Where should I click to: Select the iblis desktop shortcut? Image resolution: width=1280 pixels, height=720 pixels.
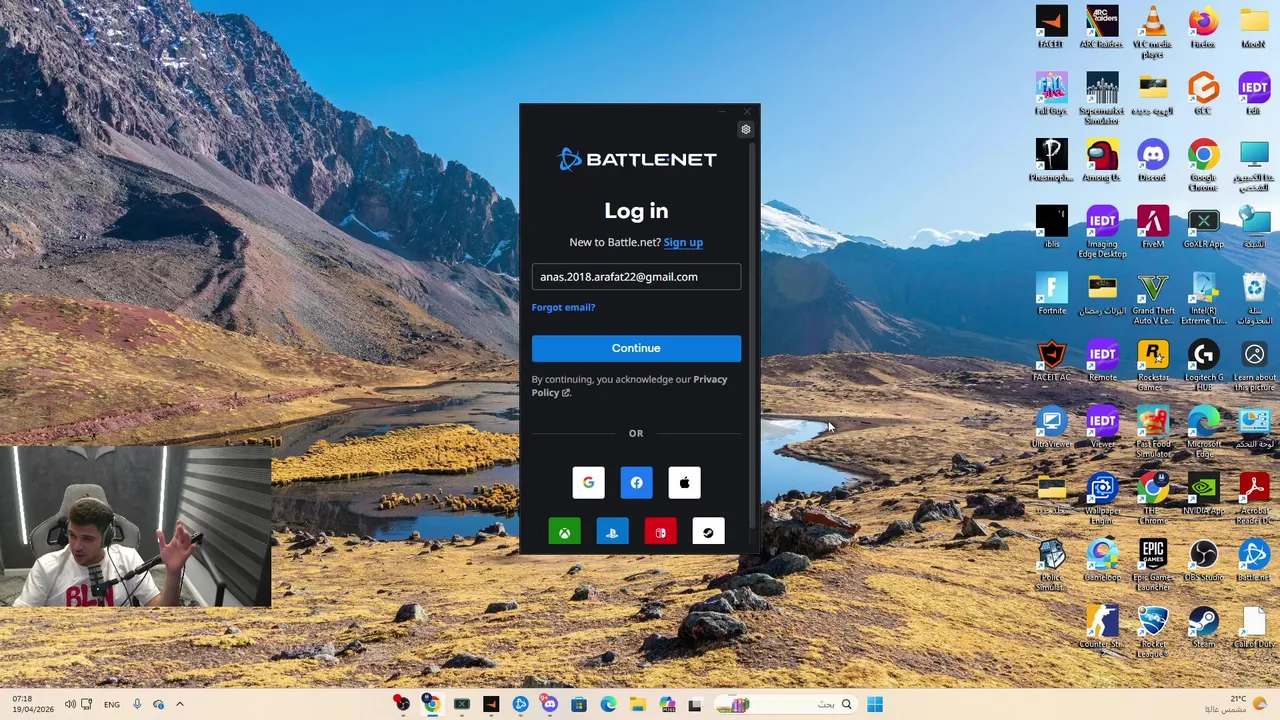(x=1051, y=227)
